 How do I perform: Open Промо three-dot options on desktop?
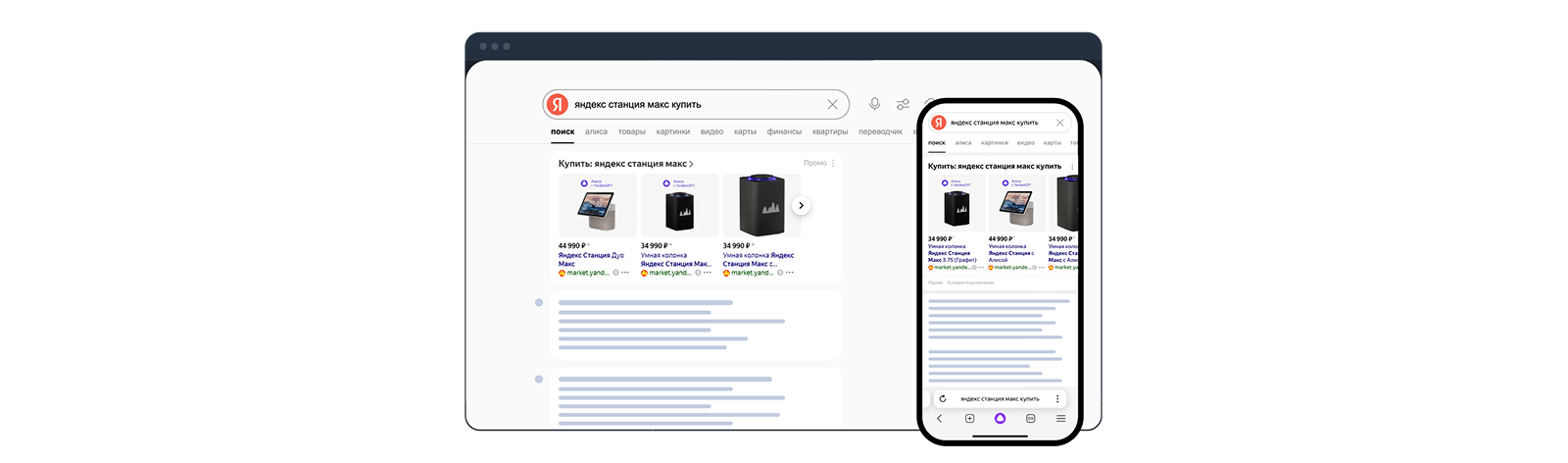coord(833,163)
